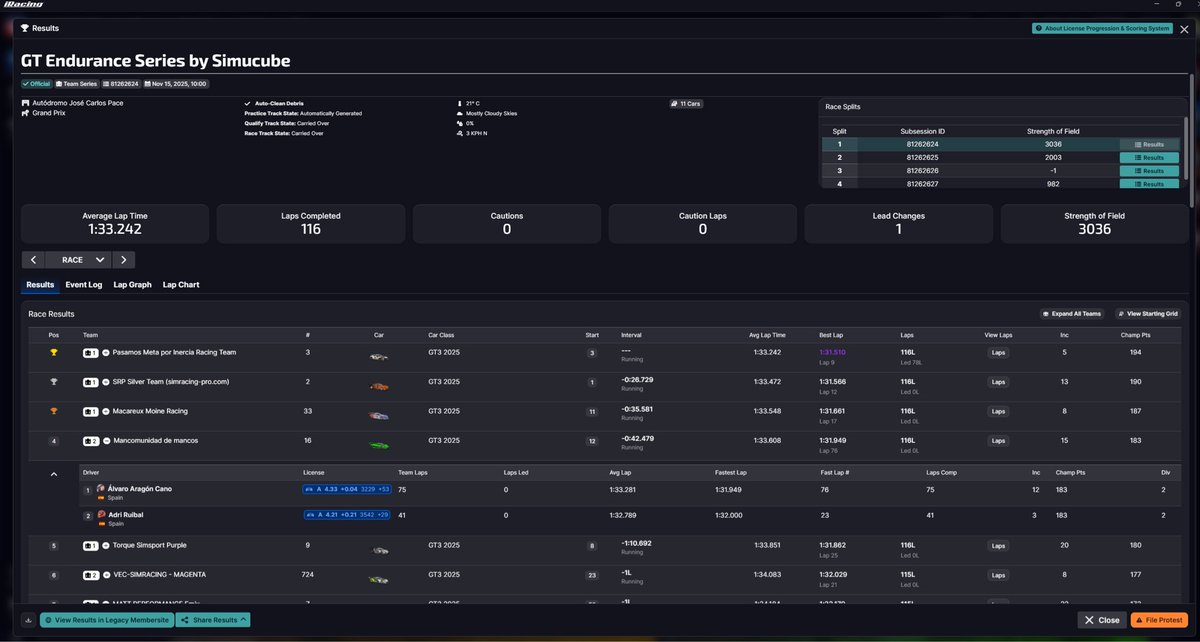The width and height of the screenshot is (1200, 642).
Task: Click the car icon in Macareux Moine Racing row
Action: point(378,414)
